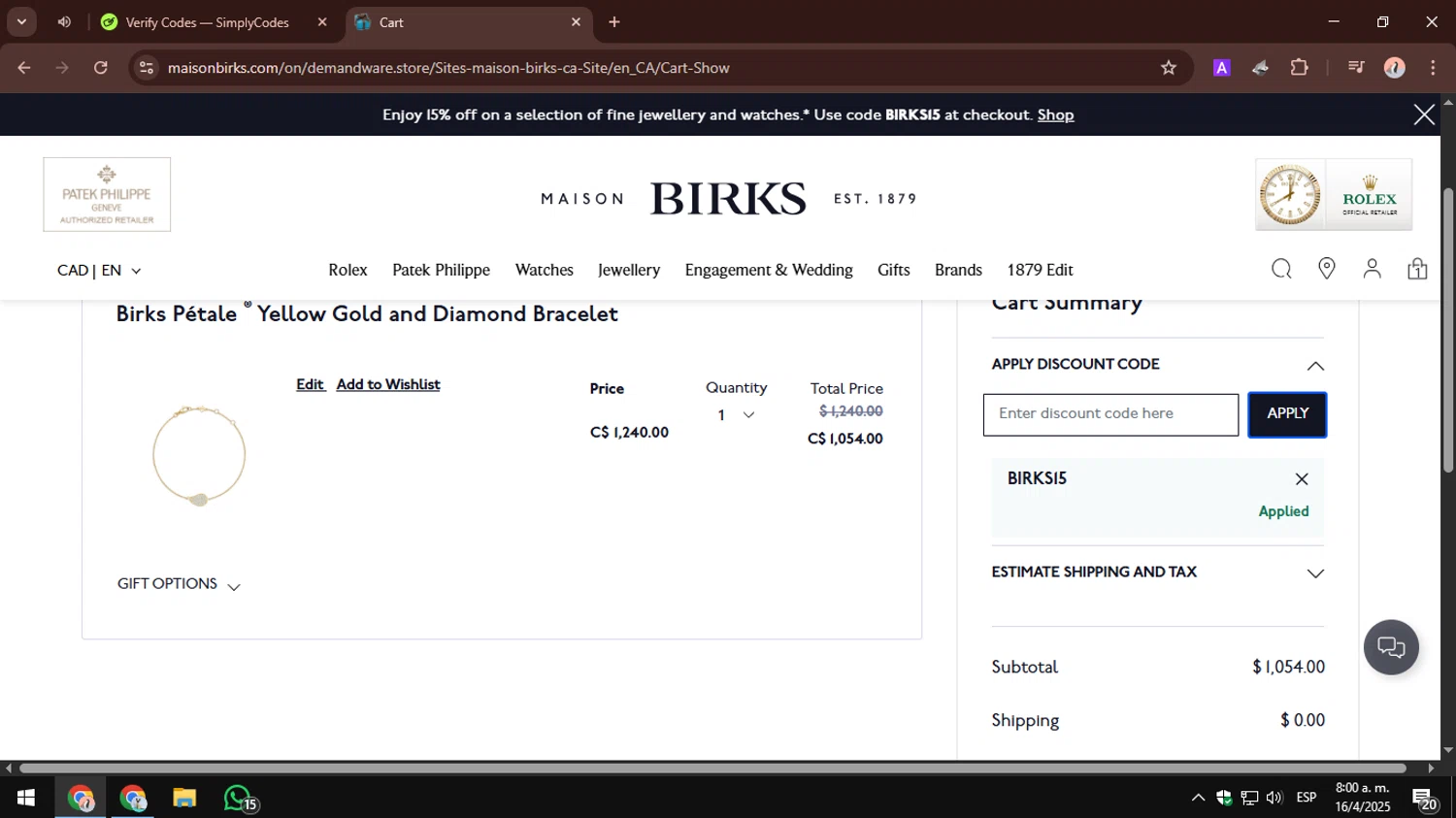Expand GIFT OPTIONS section
1456x818 pixels.
click(x=179, y=584)
